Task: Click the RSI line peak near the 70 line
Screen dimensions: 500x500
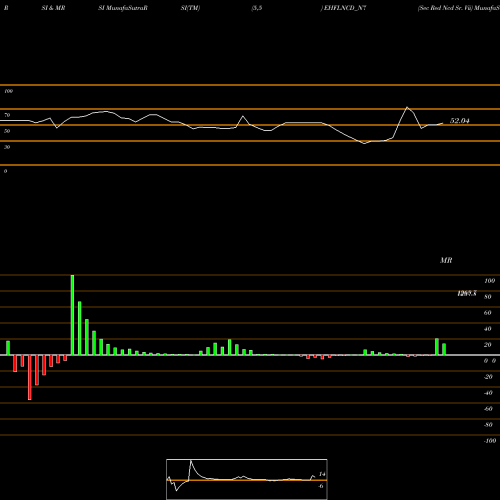Action: (407, 107)
